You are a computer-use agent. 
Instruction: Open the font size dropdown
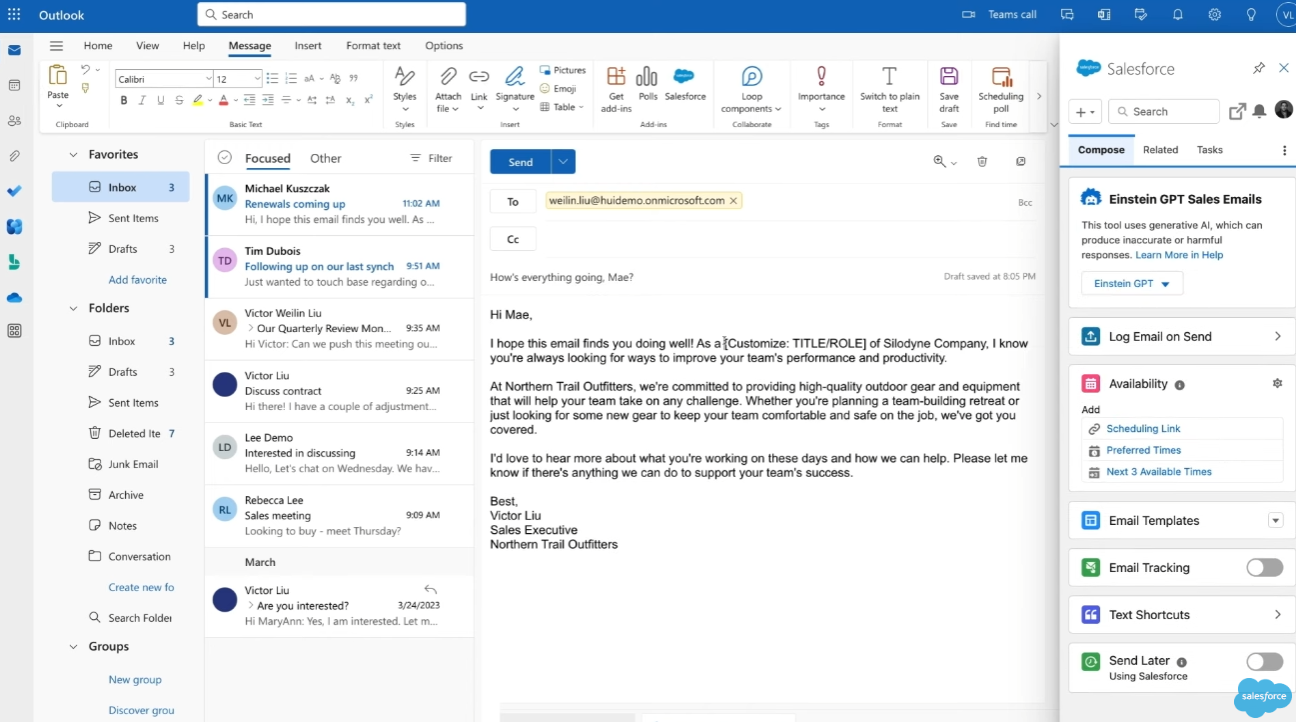[x=257, y=78]
